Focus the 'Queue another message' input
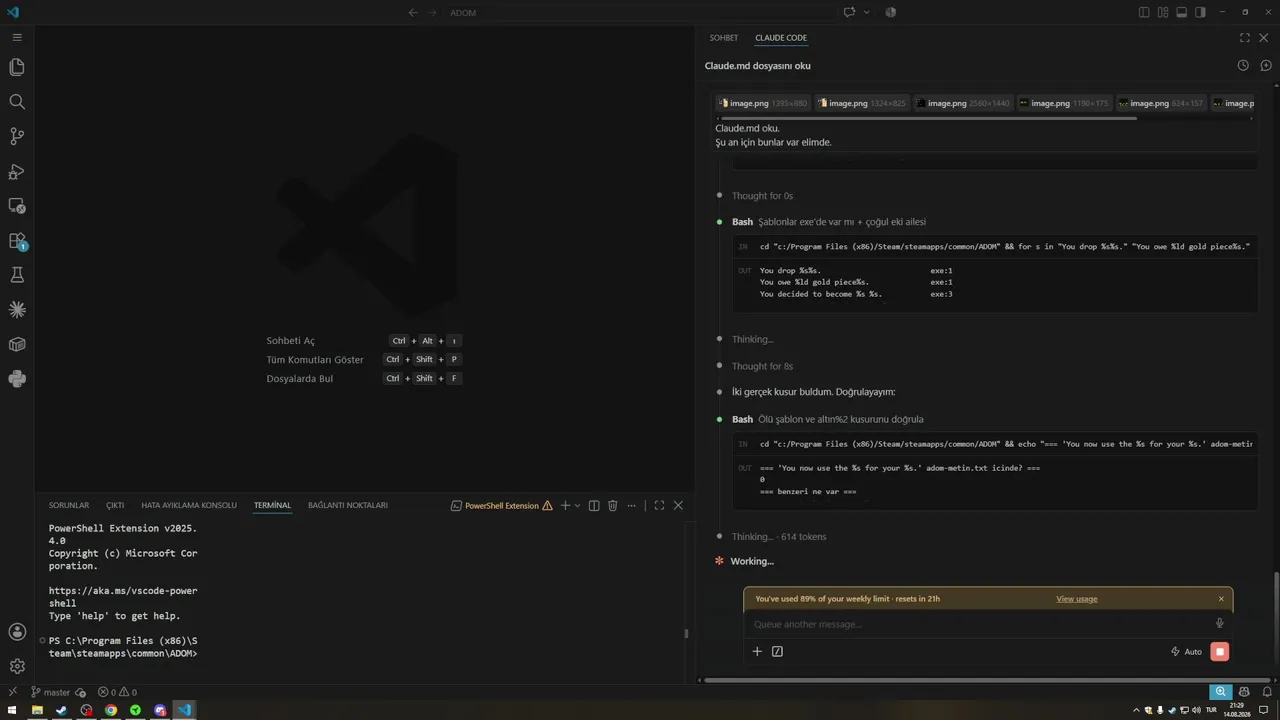This screenshot has width=1280, height=720. 980,624
